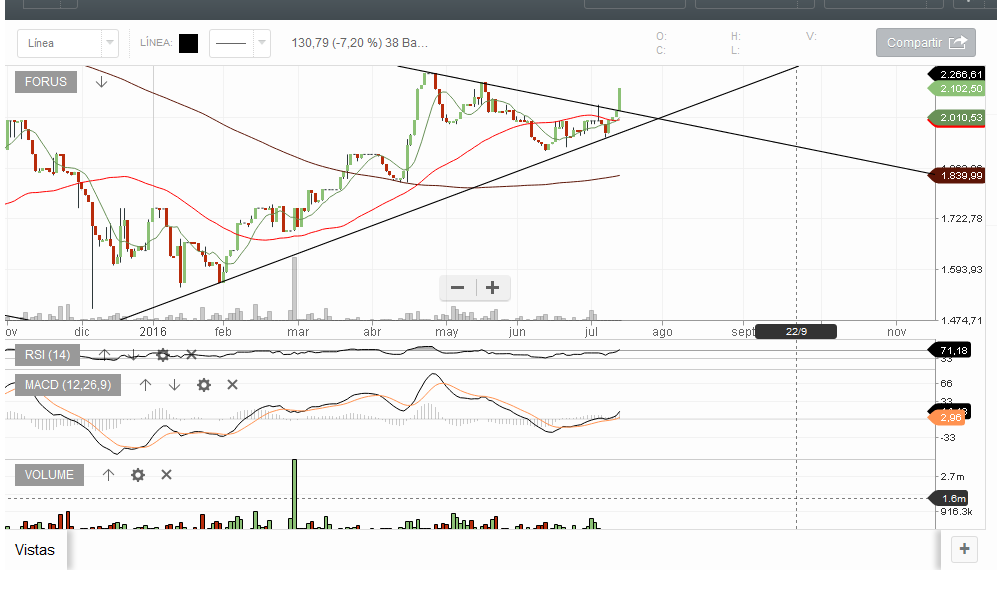Expand the line style dropdown
Screen dimensions: 997x590
point(261,43)
